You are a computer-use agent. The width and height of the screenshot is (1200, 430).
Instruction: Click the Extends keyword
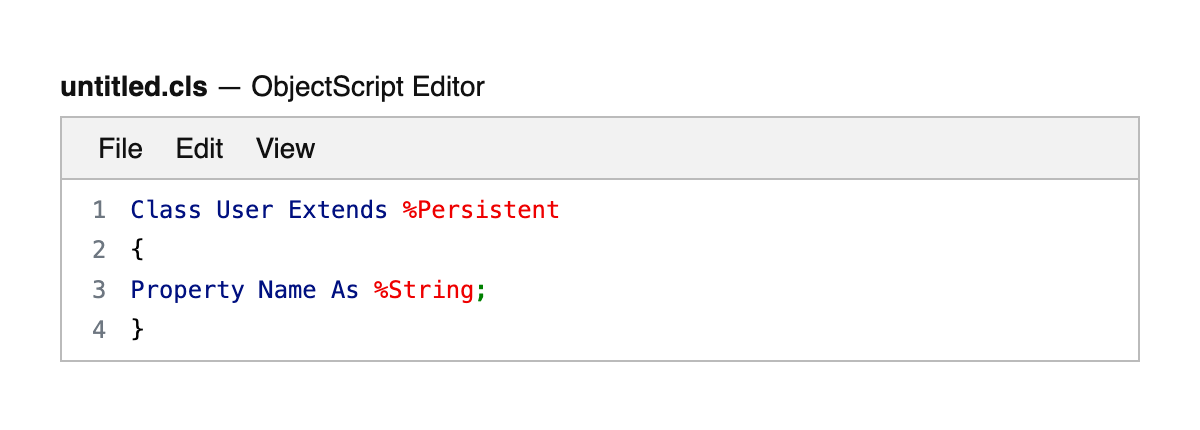point(338,210)
